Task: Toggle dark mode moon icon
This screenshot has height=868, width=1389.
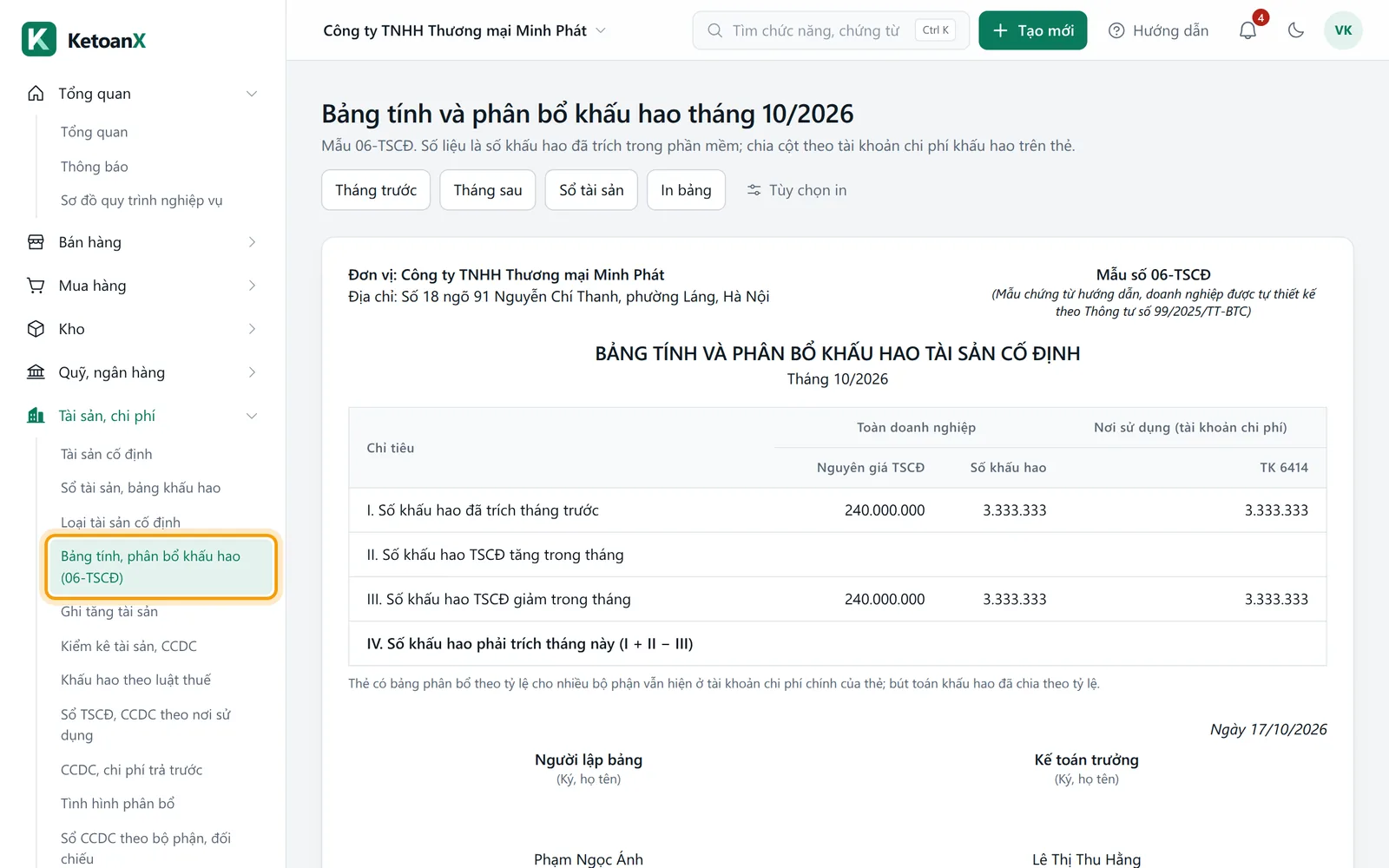Action: point(1296,30)
